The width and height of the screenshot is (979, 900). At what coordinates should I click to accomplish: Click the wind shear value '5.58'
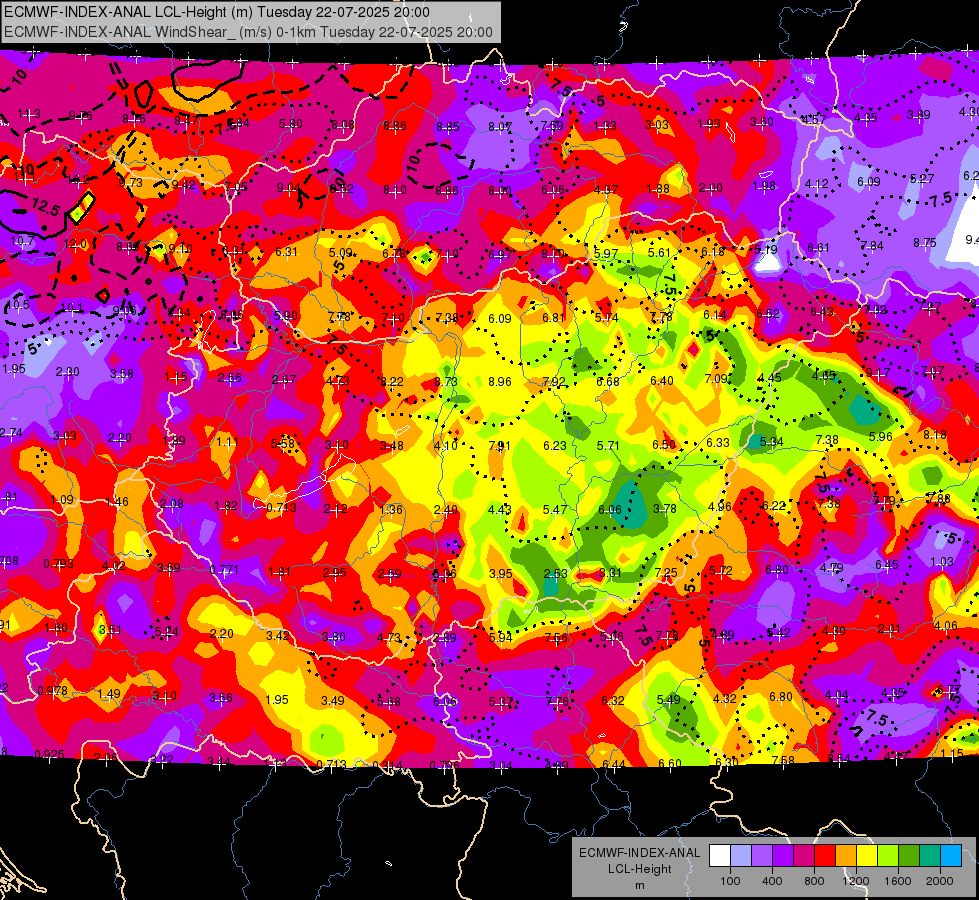(x=283, y=443)
